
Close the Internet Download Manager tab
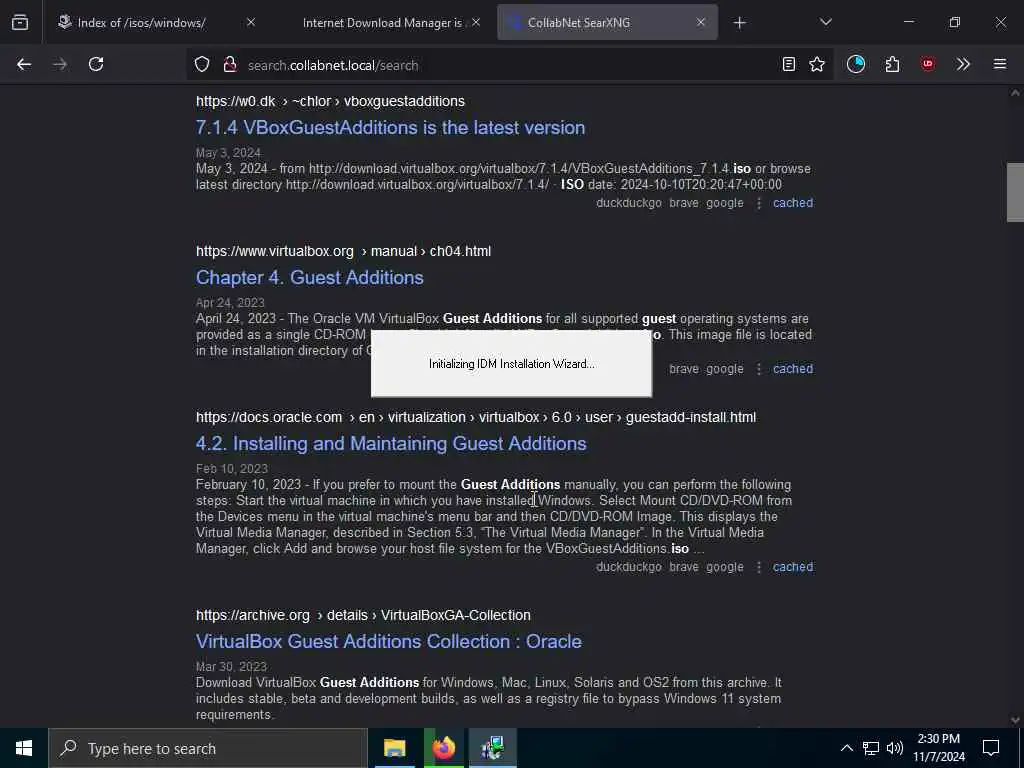point(476,22)
